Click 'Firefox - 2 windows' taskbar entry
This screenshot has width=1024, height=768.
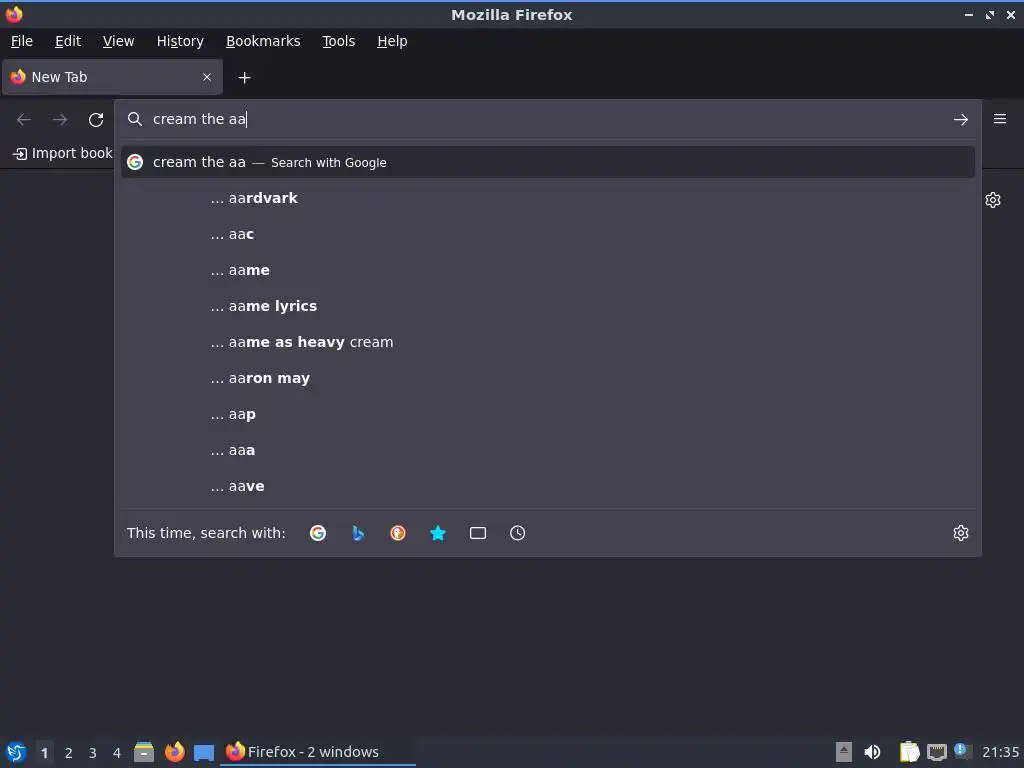[319, 752]
